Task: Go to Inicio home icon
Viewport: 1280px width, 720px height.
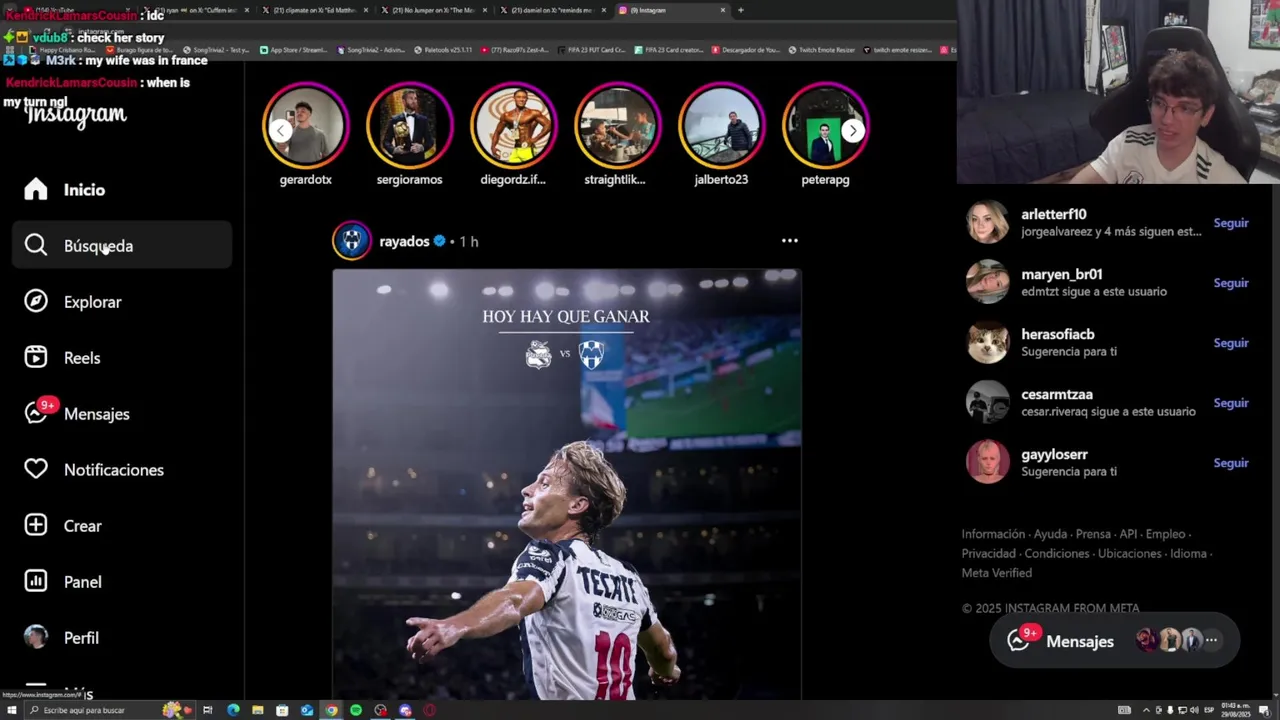Action: click(36, 190)
